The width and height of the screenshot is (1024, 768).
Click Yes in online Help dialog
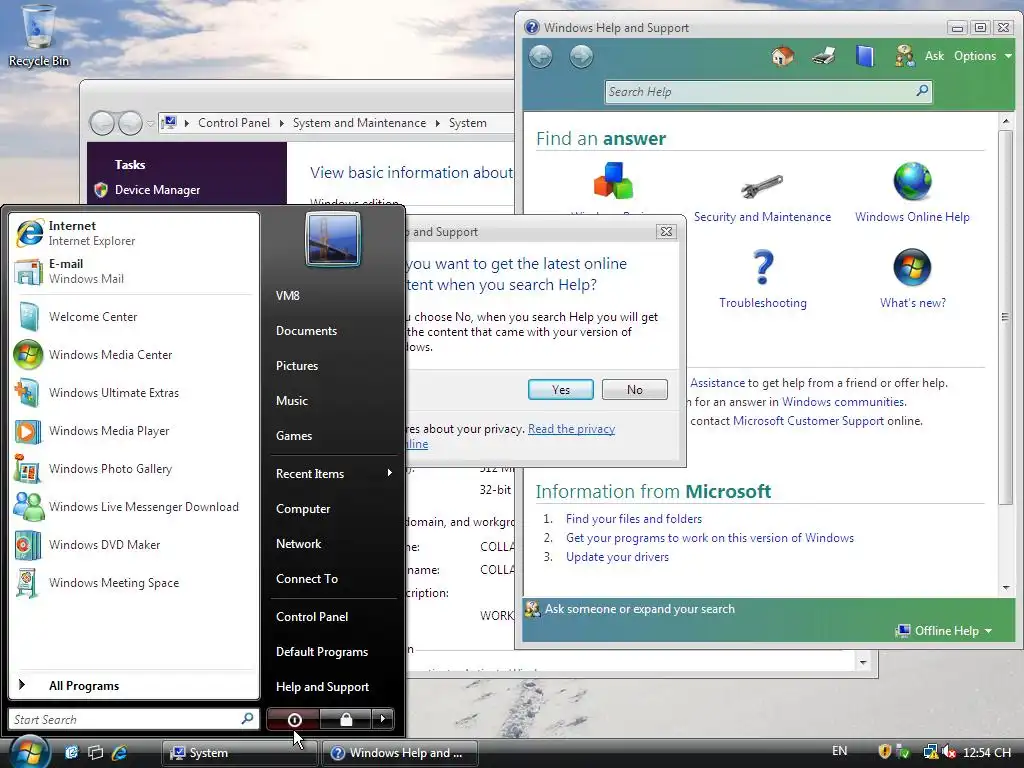pyautogui.click(x=561, y=390)
